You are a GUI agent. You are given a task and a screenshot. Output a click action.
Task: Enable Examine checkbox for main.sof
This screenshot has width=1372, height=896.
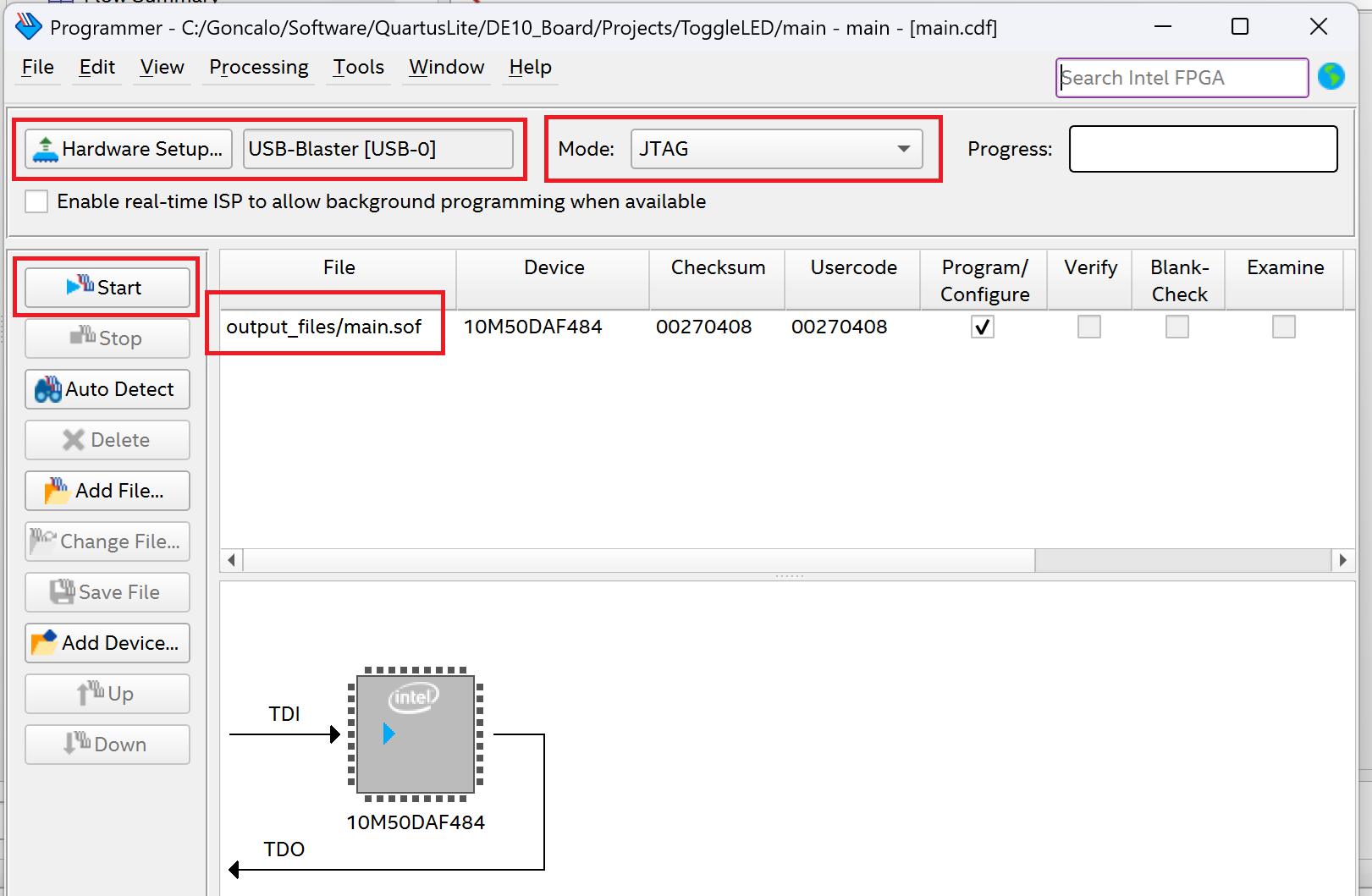click(1284, 327)
